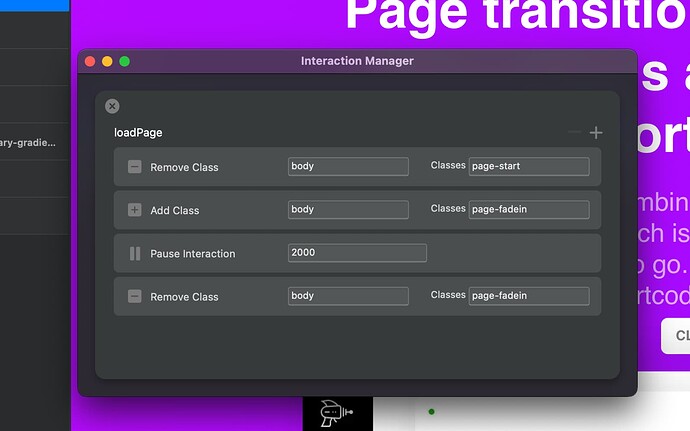Click the 2000 pause duration field
This screenshot has width=690, height=431.
(357, 253)
